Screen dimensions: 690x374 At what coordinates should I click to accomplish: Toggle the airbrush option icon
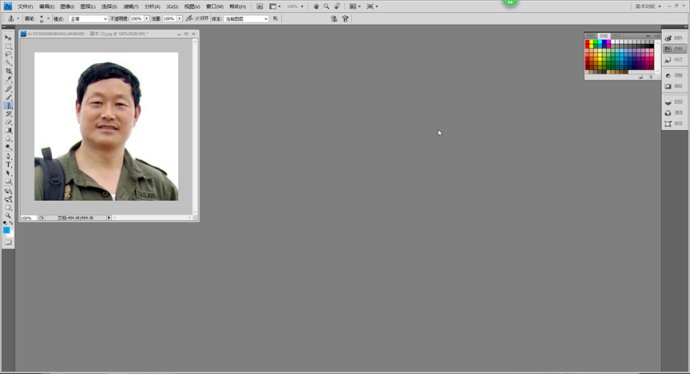coord(189,18)
